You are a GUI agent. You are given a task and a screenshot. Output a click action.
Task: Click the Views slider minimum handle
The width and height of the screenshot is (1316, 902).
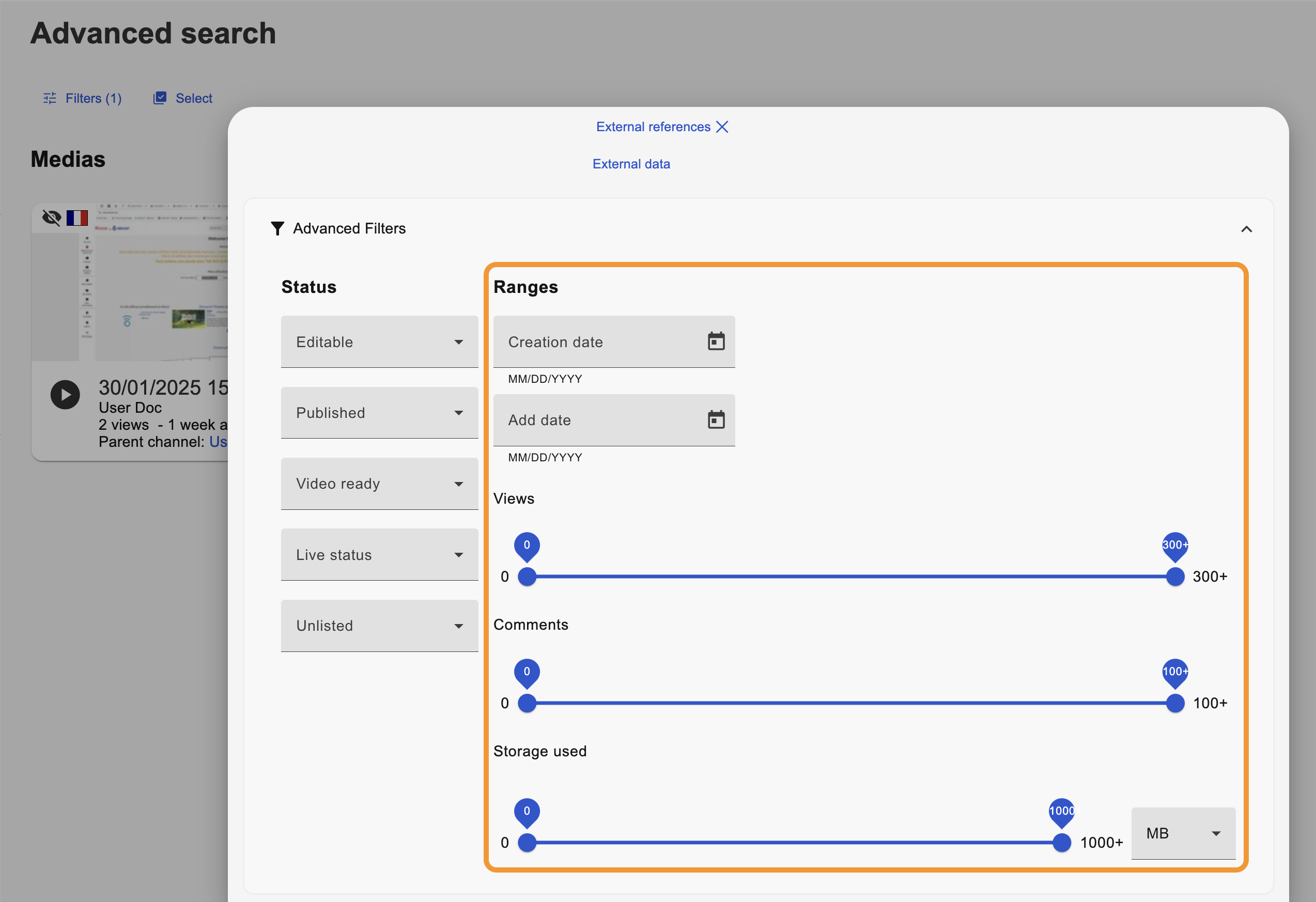(527, 577)
